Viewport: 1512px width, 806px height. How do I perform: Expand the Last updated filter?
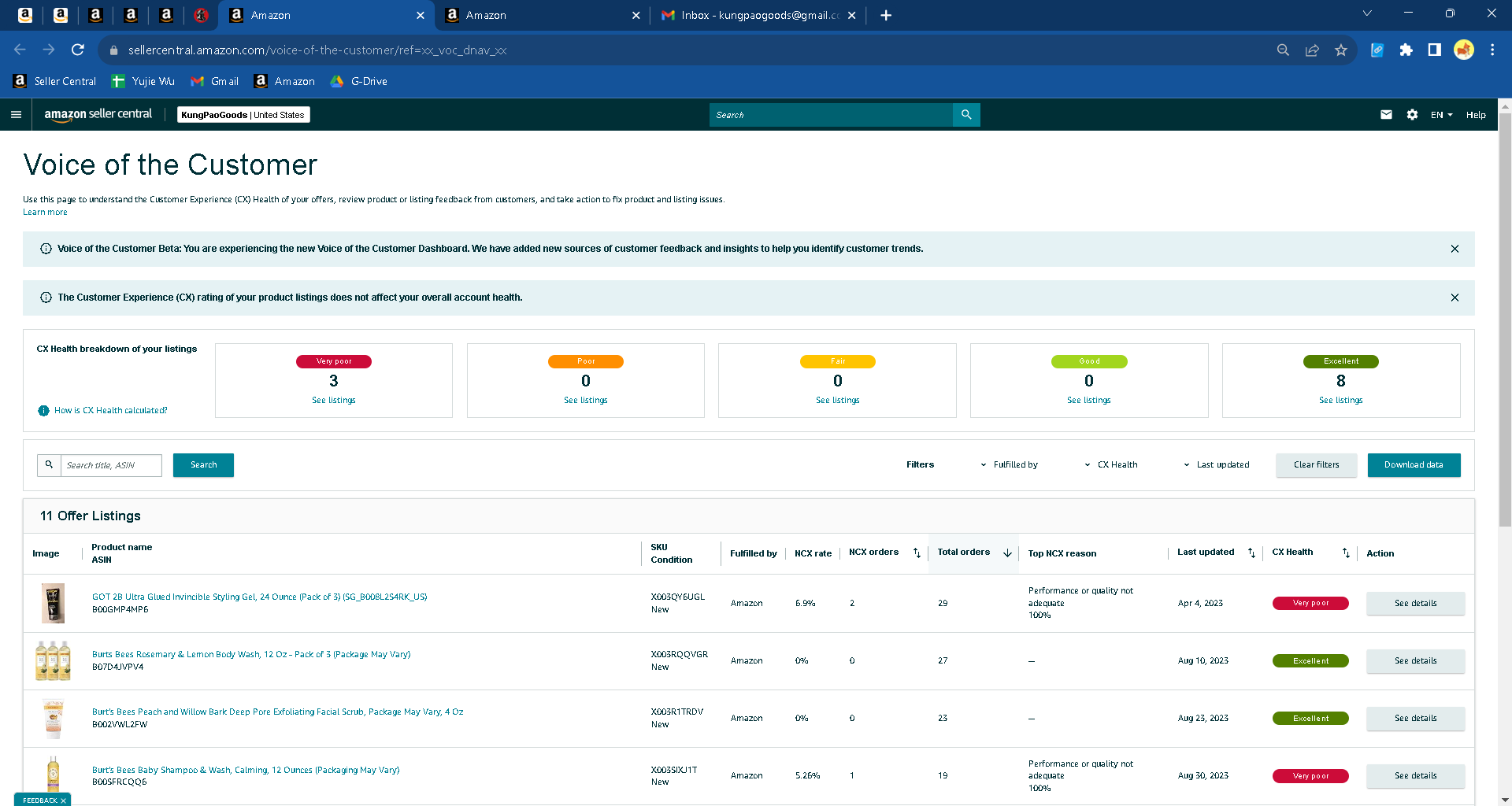point(1216,465)
